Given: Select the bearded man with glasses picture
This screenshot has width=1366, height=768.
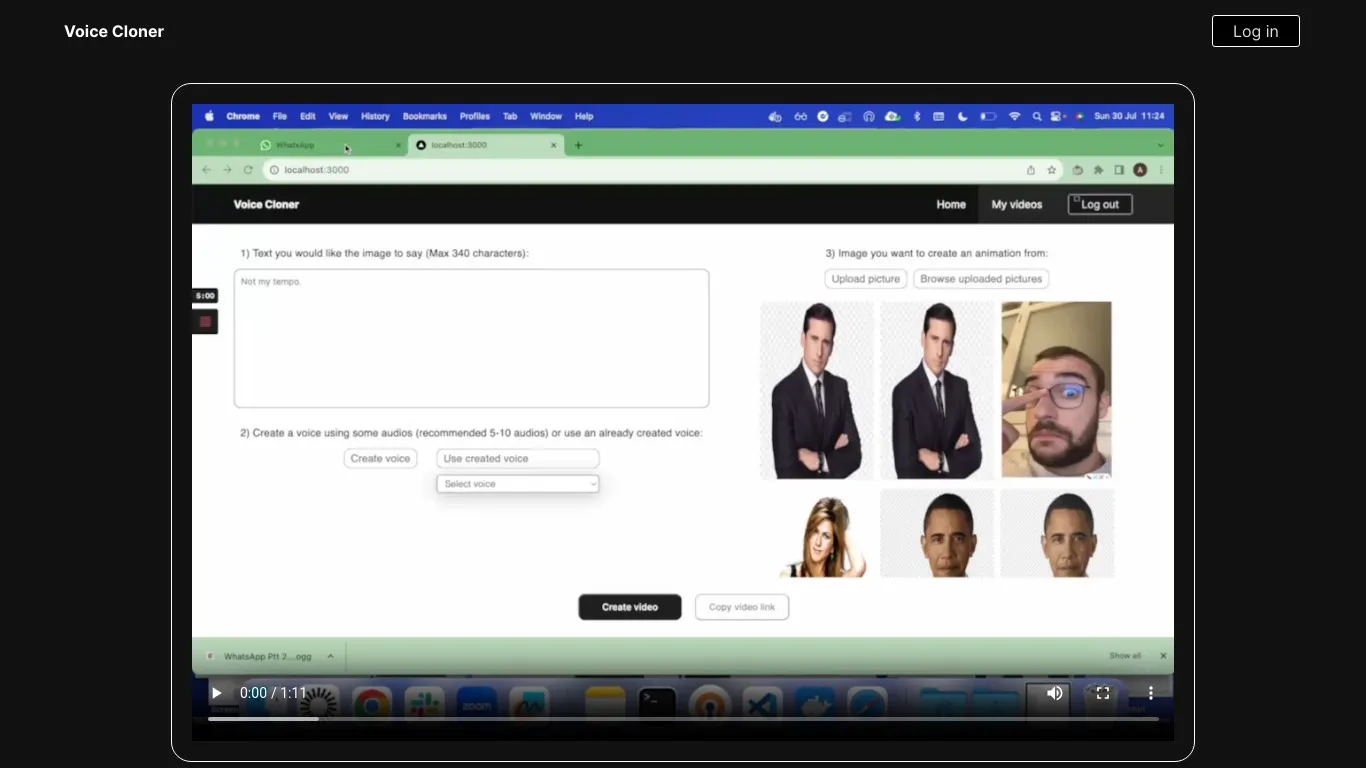Looking at the screenshot, I should pos(1057,390).
